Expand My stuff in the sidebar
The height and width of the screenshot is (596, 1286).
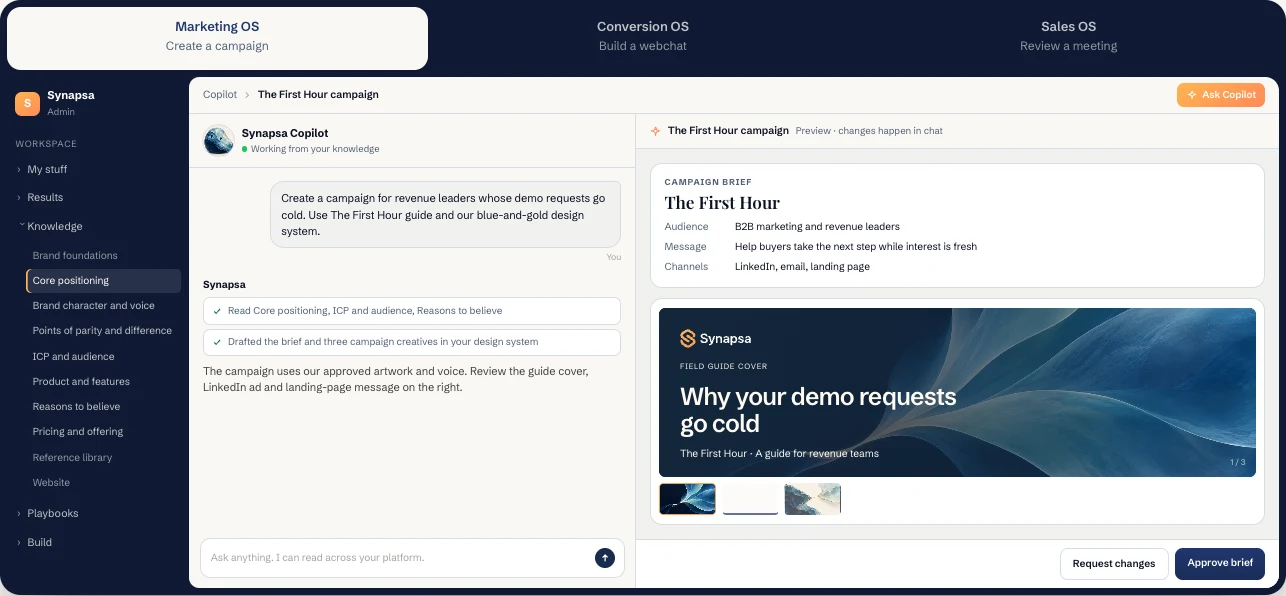pyautogui.click(x=47, y=169)
